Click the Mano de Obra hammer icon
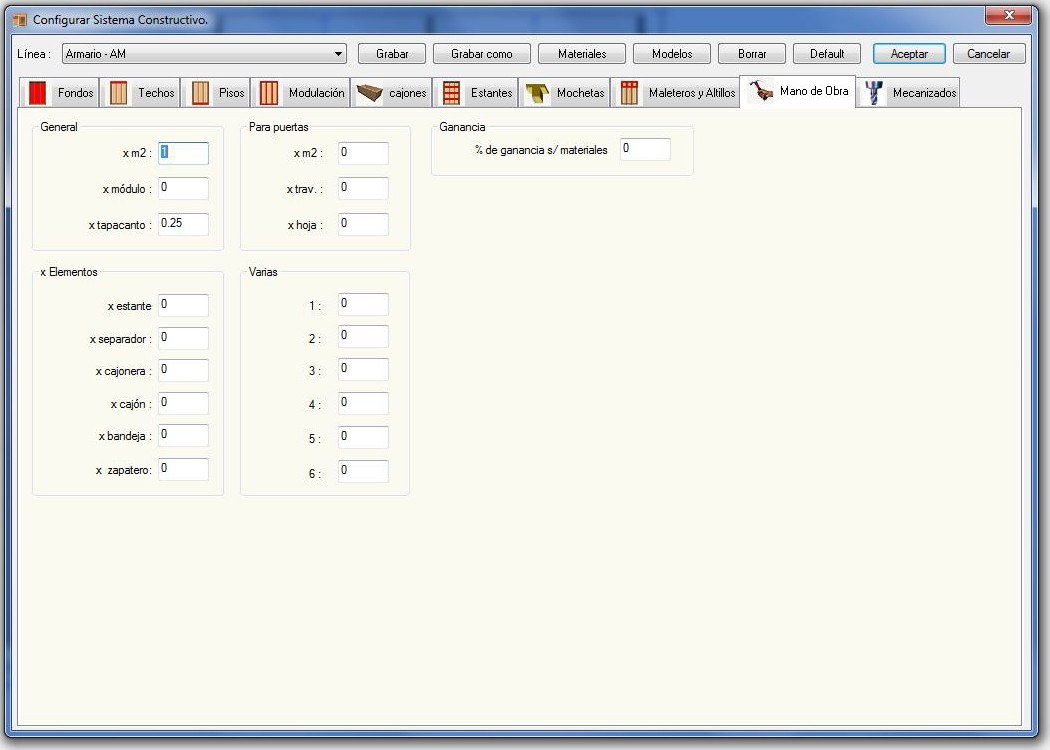 [x=761, y=91]
